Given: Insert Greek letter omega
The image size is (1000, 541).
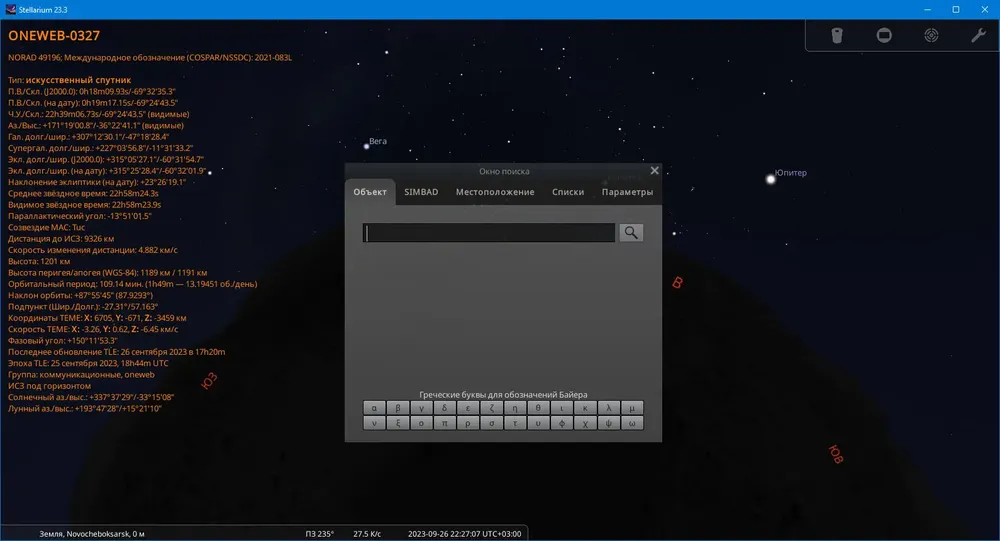Looking at the screenshot, I should click(x=632, y=423).
